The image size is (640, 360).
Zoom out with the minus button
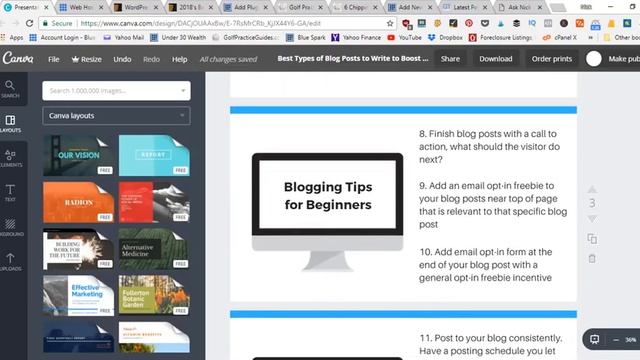coord(616,340)
